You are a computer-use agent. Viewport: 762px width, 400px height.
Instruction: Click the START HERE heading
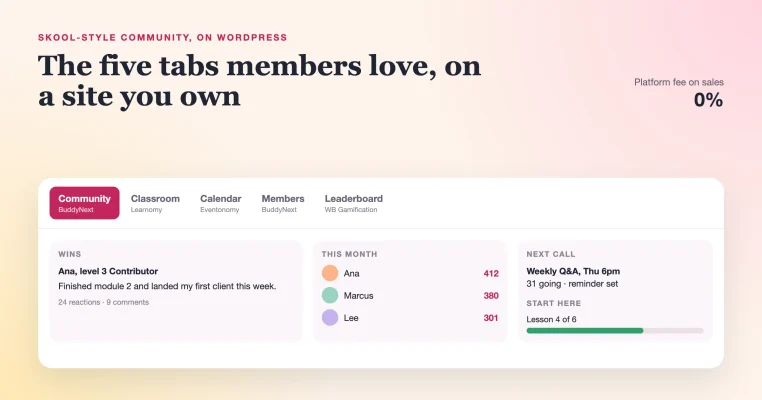click(x=554, y=303)
